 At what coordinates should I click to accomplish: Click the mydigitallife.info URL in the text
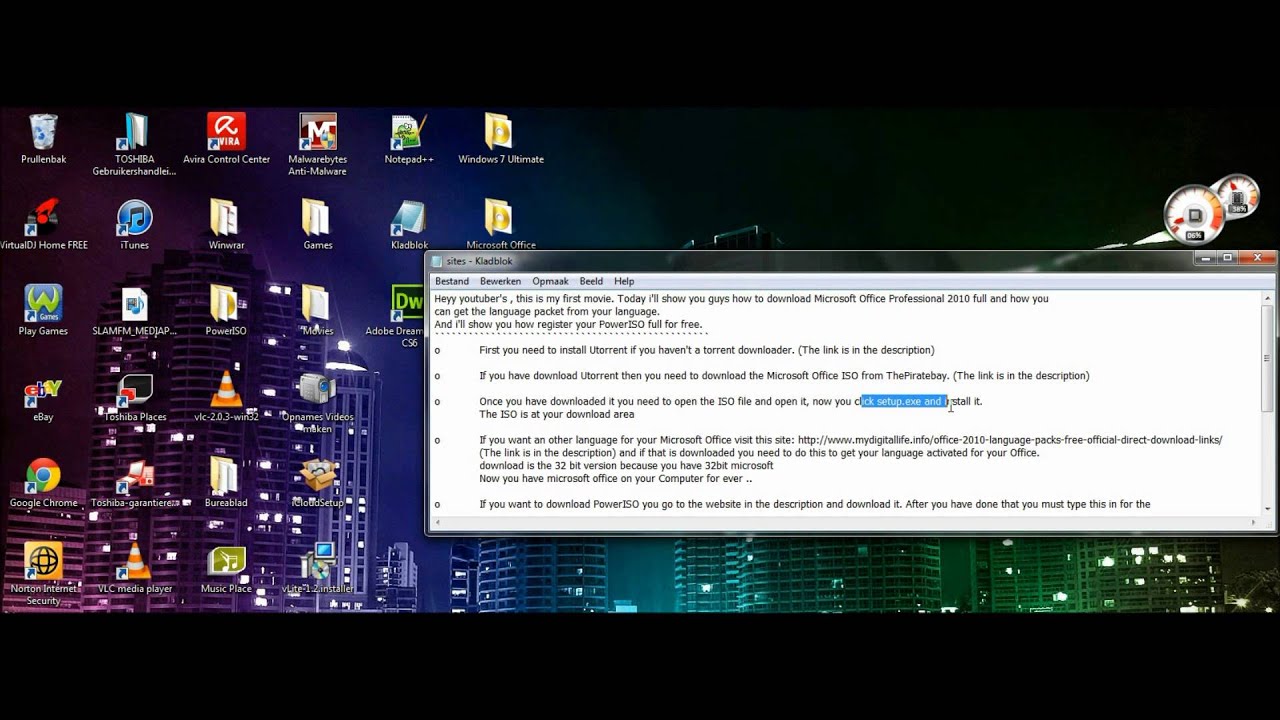tap(1010, 440)
